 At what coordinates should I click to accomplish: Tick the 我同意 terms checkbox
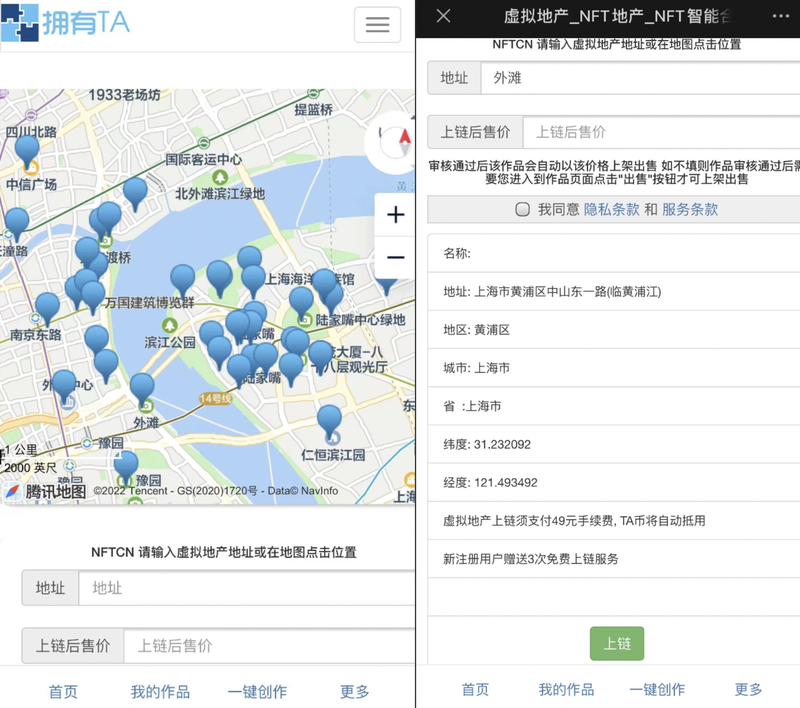(522, 209)
